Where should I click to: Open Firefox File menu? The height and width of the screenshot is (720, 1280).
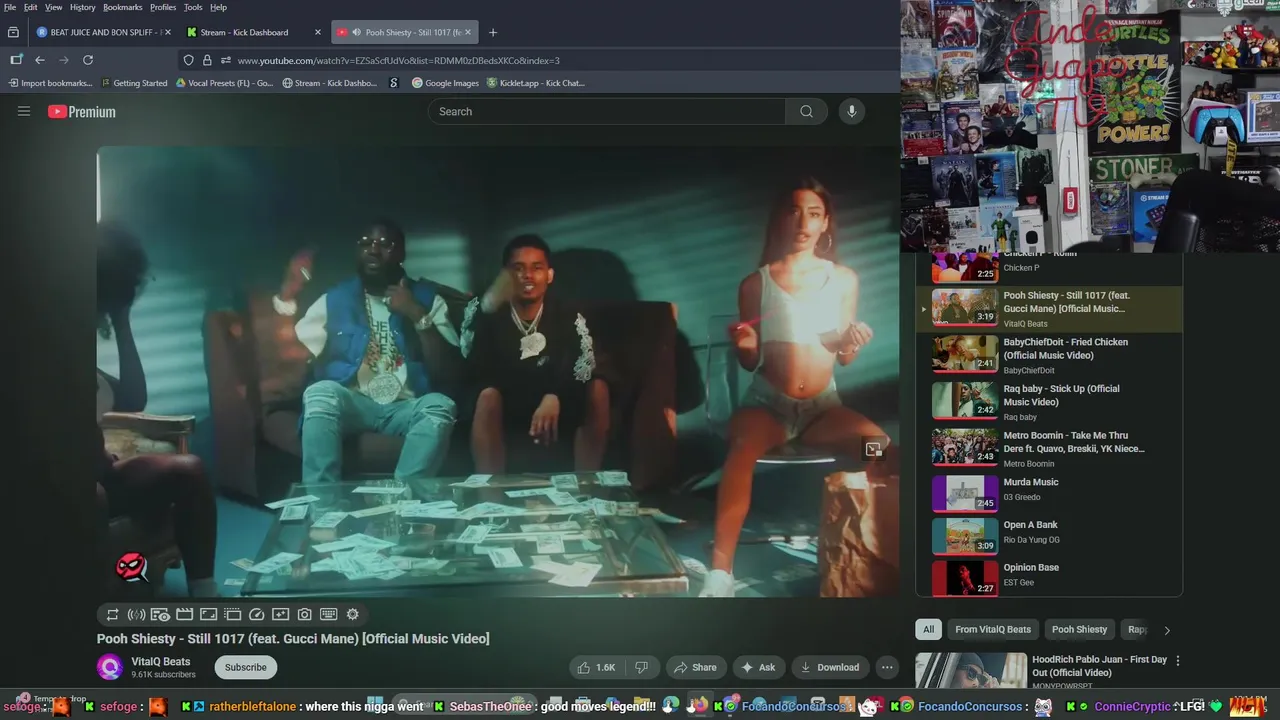coord(10,7)
